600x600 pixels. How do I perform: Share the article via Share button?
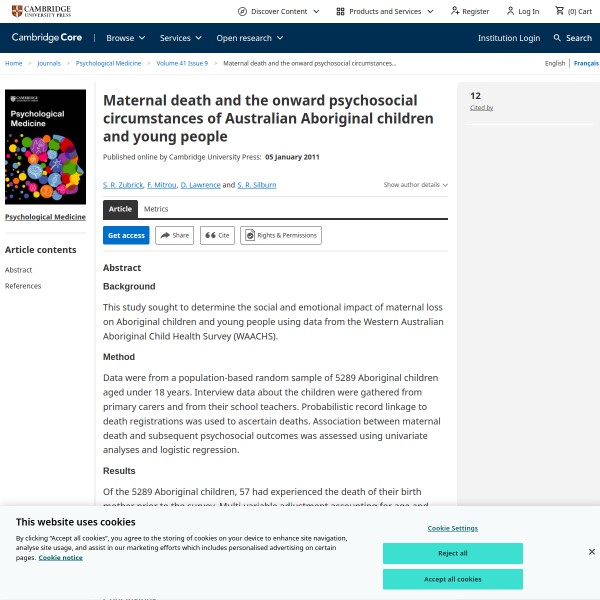click(x=174, y=235)
